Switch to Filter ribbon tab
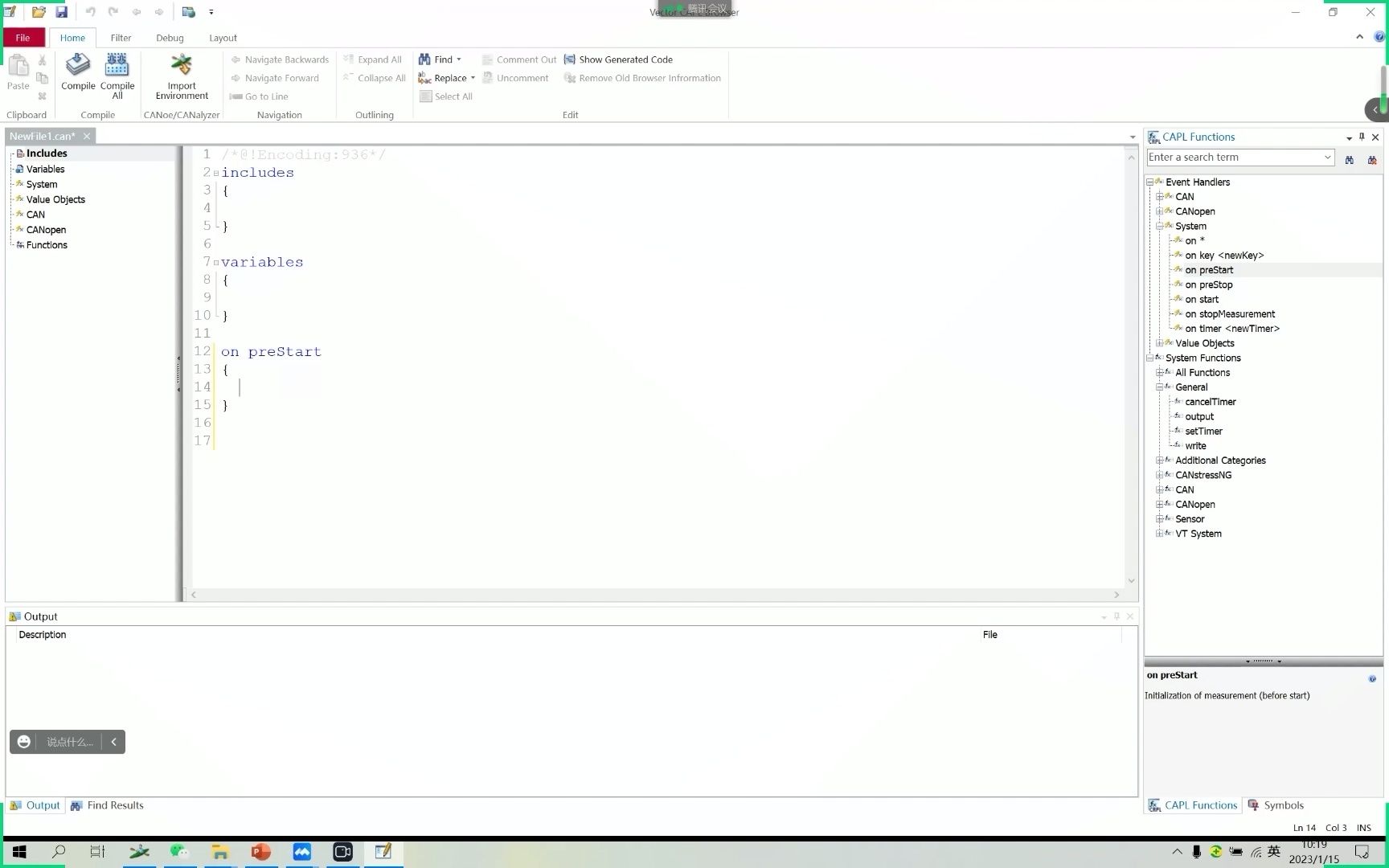 121,38
